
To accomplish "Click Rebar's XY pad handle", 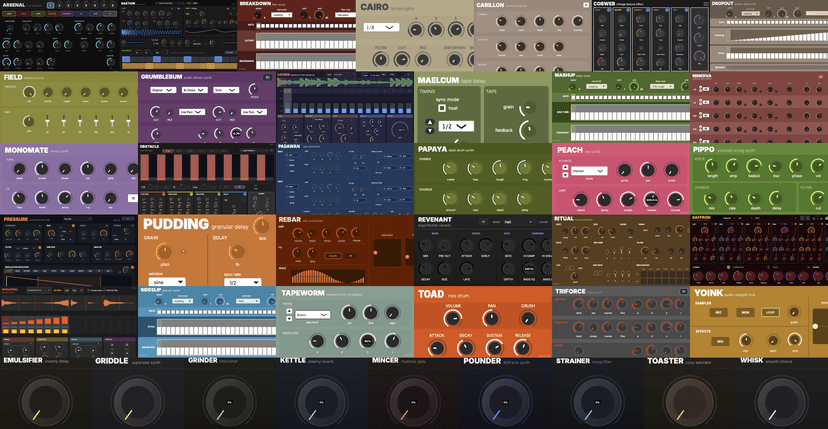I will (376, 253).
